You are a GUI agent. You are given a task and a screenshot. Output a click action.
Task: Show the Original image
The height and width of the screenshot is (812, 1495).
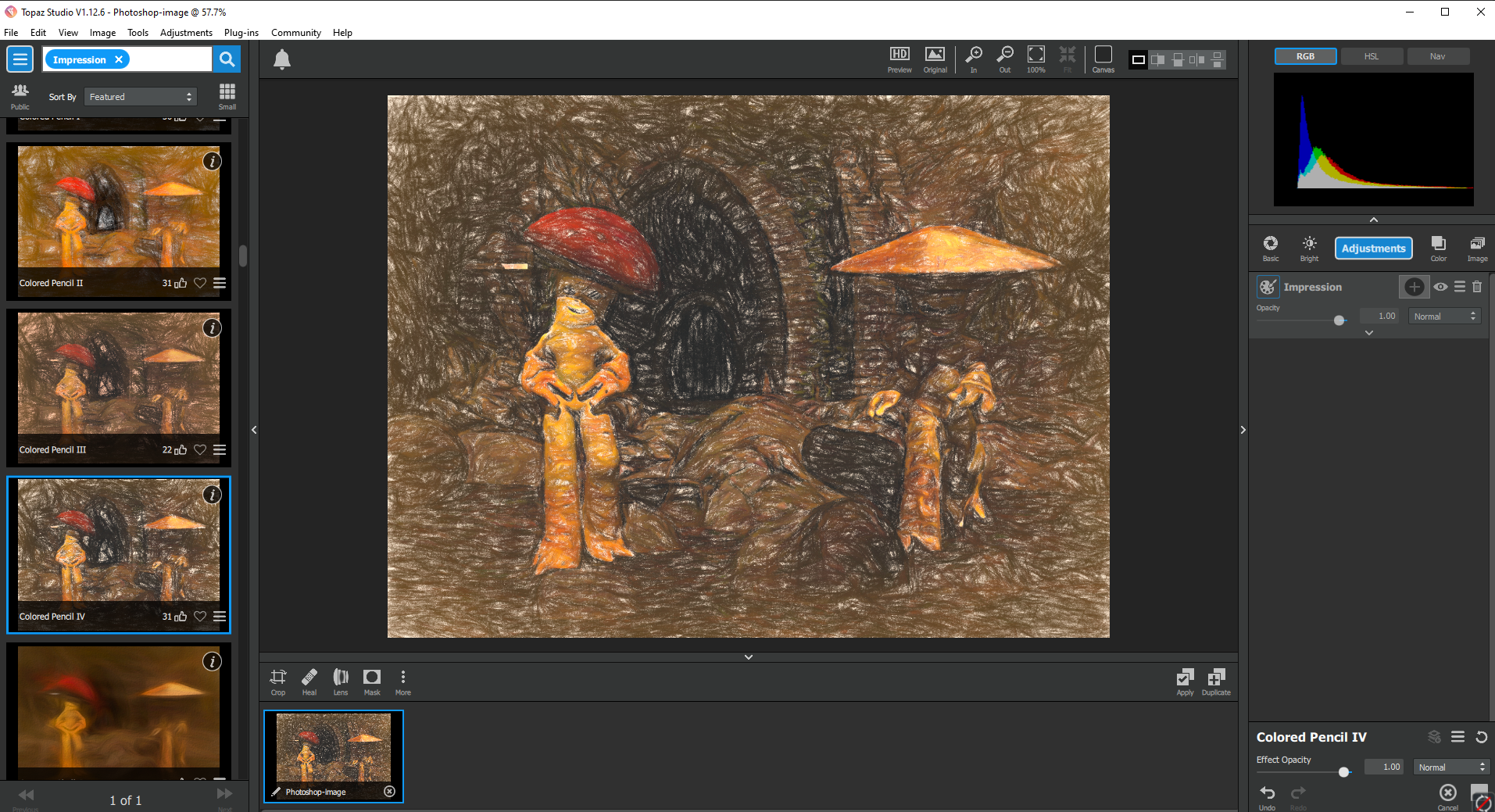pyautogui.click(x=935, y=59)
